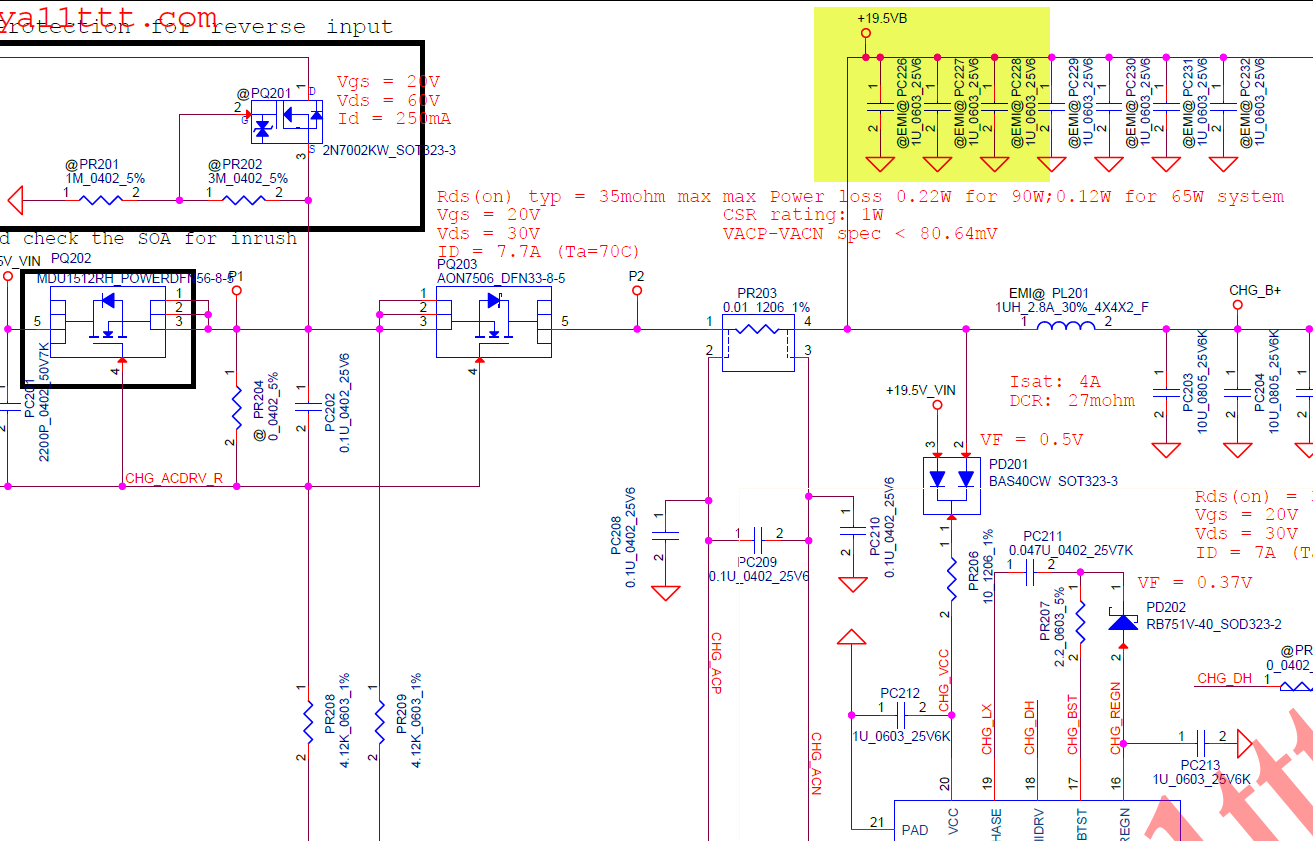
Task: Select the underlined horizontal CHG_DH net label
Action: [x=1225, y=679]
